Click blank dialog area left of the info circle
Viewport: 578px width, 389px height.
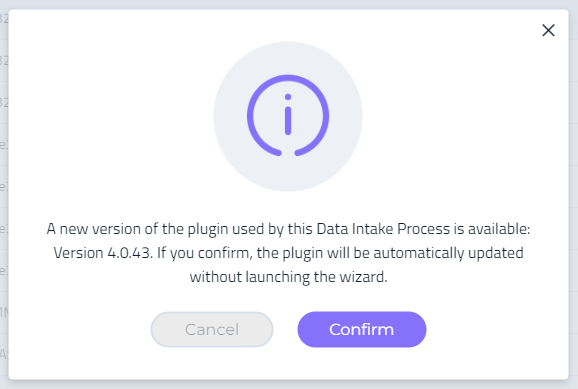tap(111, 116)
